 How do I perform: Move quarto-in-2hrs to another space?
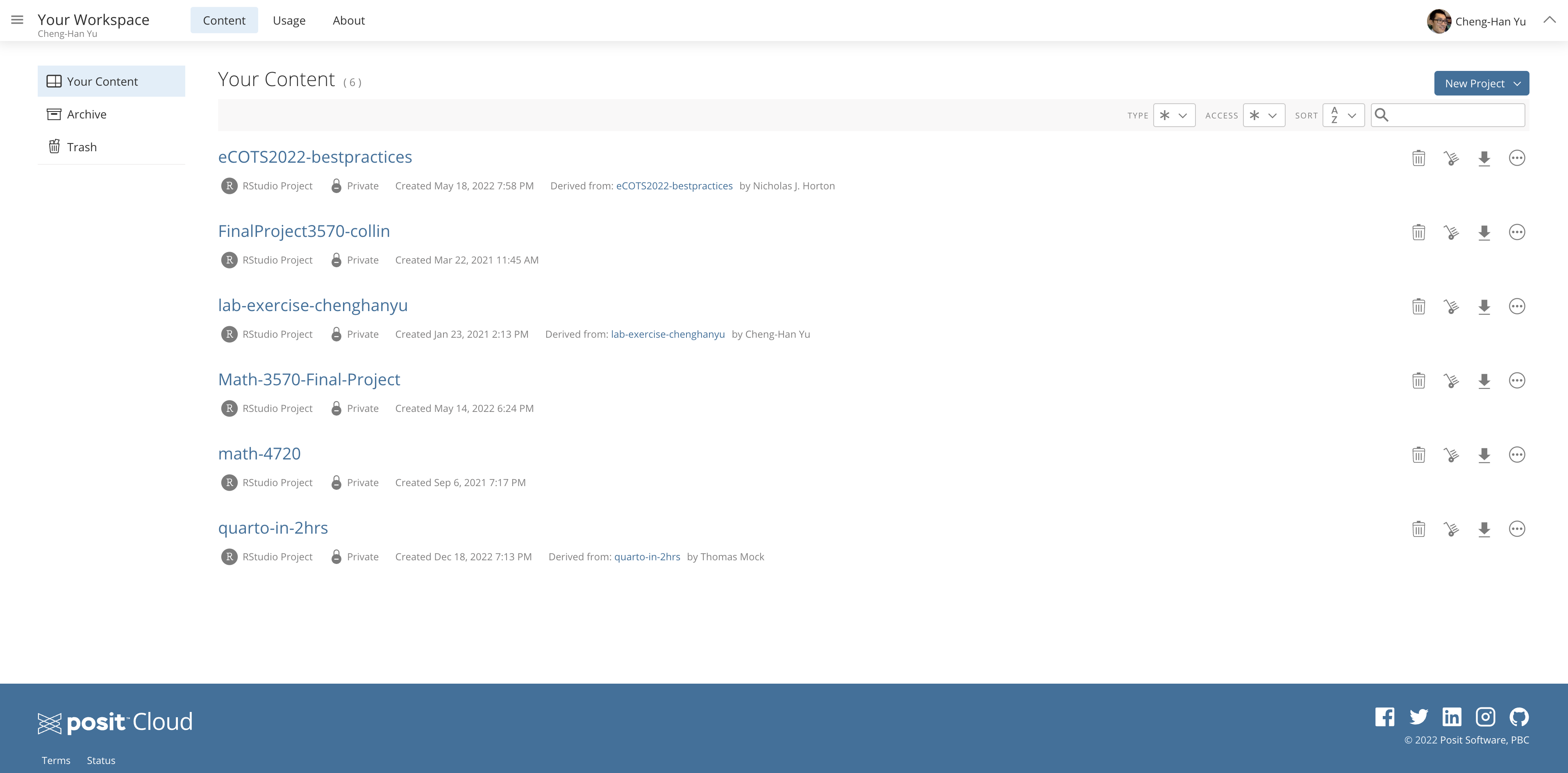tap(1451, 530)
